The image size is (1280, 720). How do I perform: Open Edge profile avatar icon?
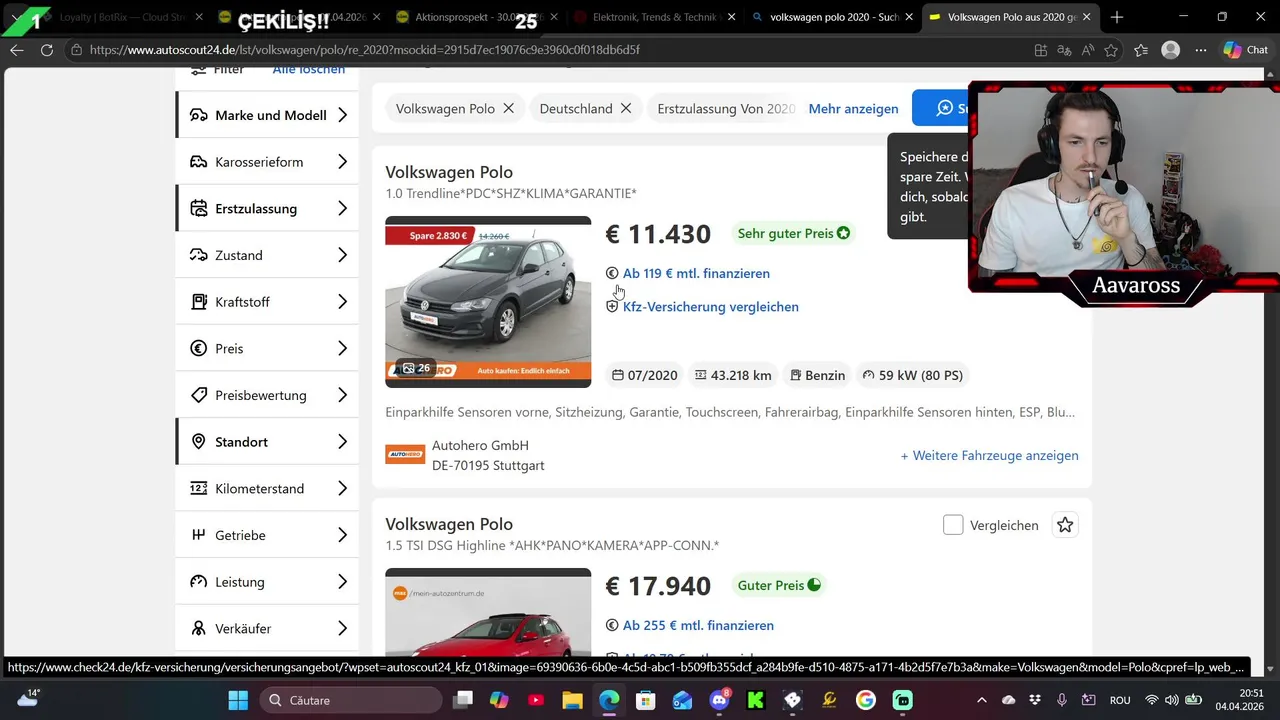1171,50
